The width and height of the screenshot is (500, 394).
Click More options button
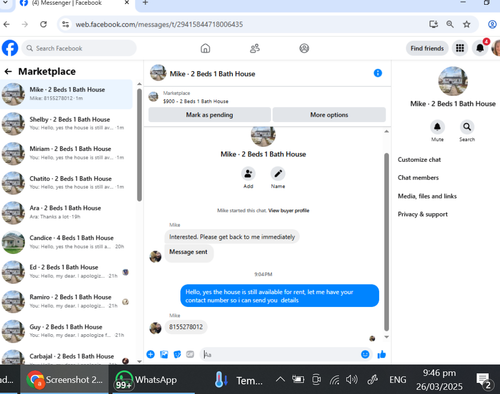point(329,115)
